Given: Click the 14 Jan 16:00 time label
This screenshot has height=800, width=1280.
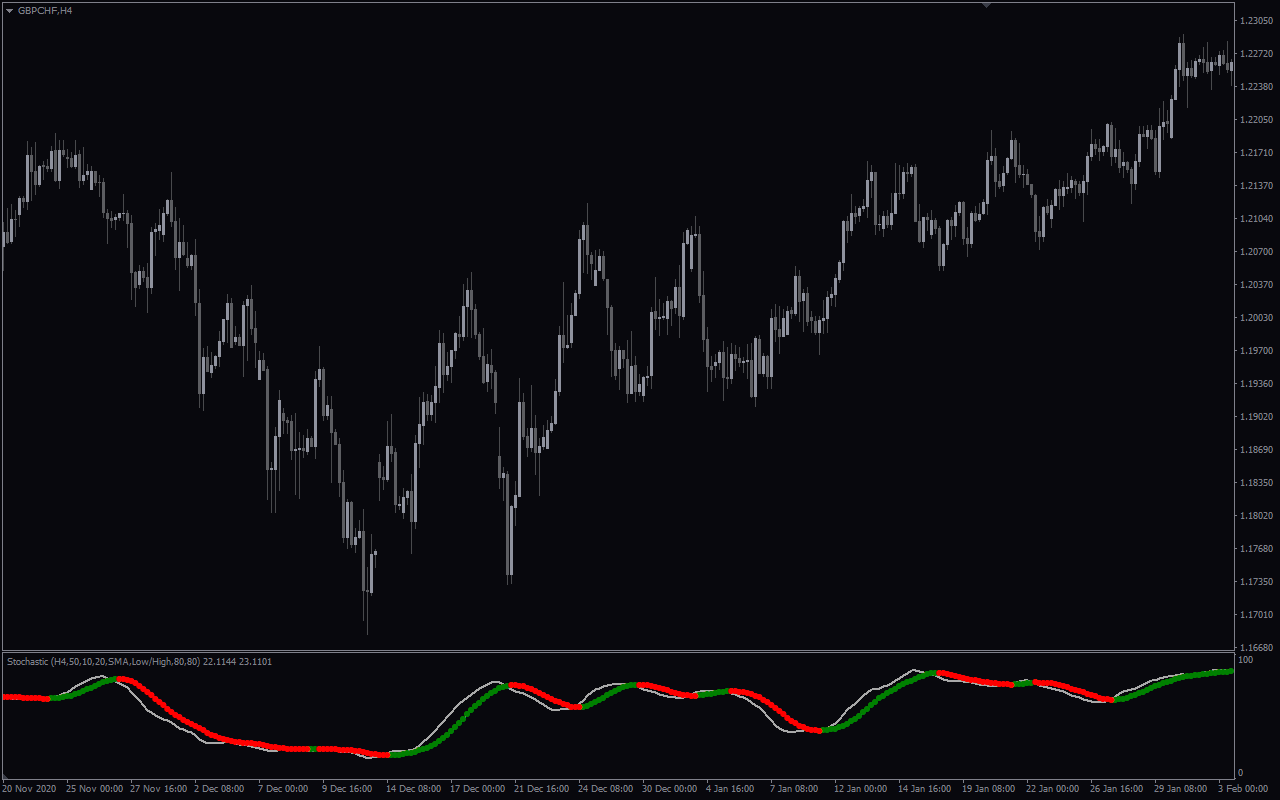Looking at the screenshot, I should [926, 789].
